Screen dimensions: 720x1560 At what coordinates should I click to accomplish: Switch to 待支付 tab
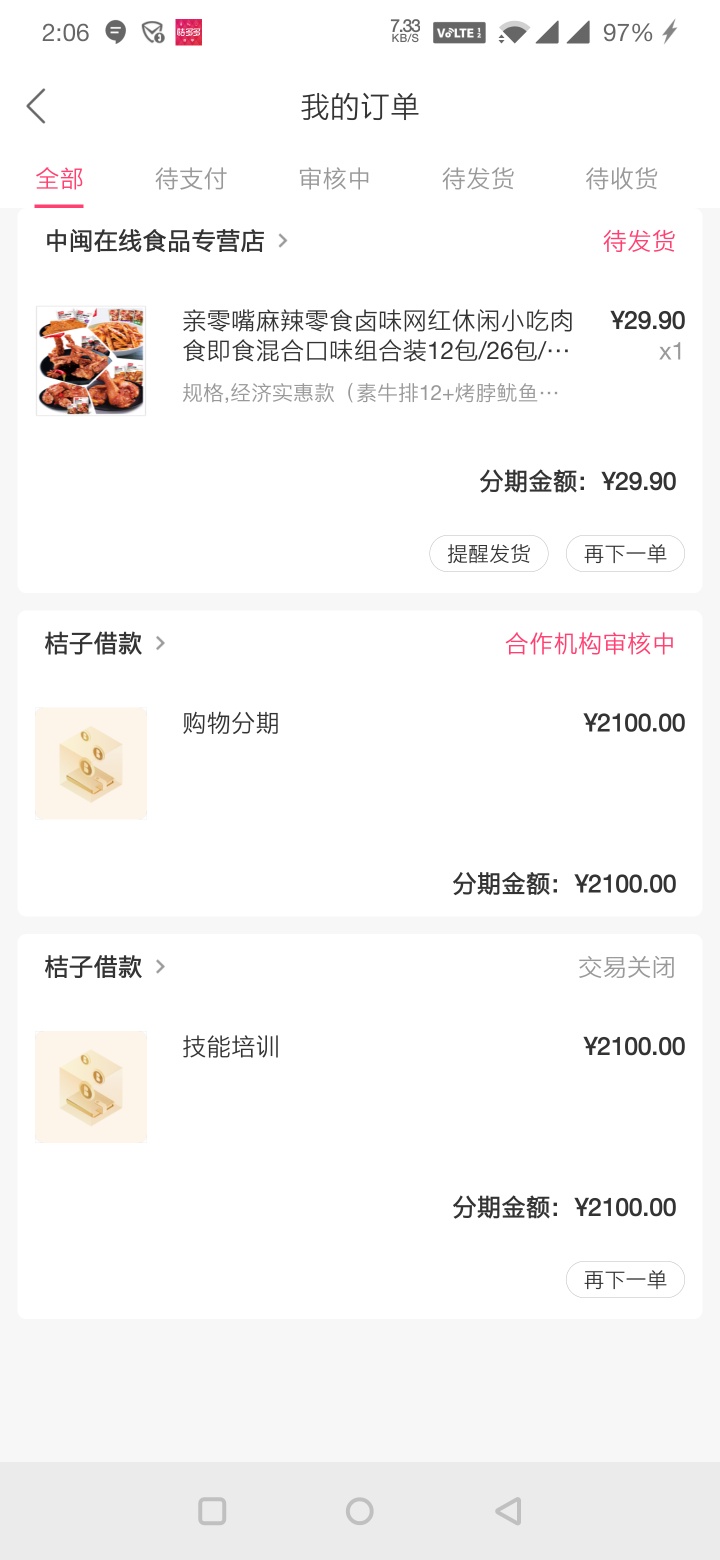[191, 179]
